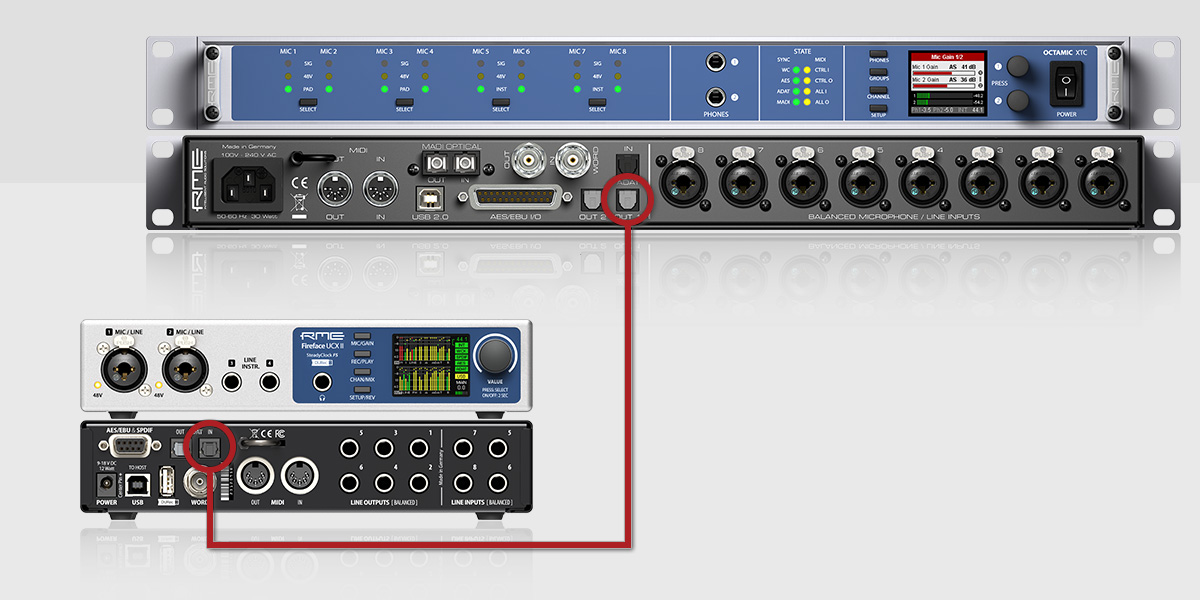Push the SELECT button under MIC 3/4

click(404, 102)
